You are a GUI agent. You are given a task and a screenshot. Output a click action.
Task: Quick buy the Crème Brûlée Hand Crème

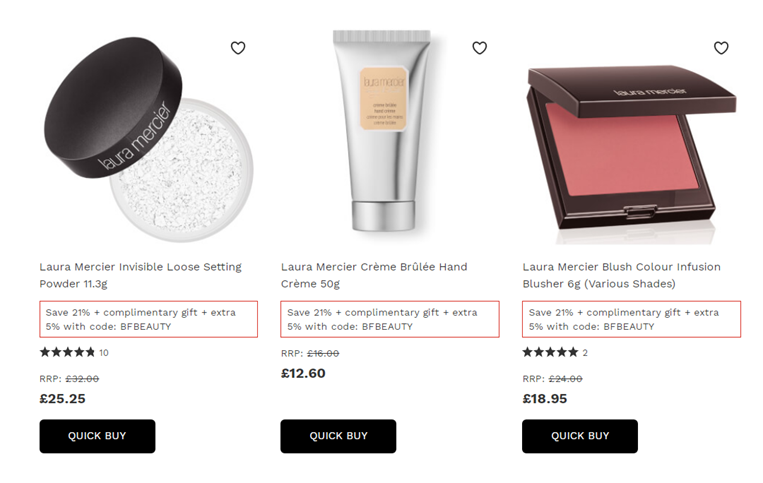[338, 436]
